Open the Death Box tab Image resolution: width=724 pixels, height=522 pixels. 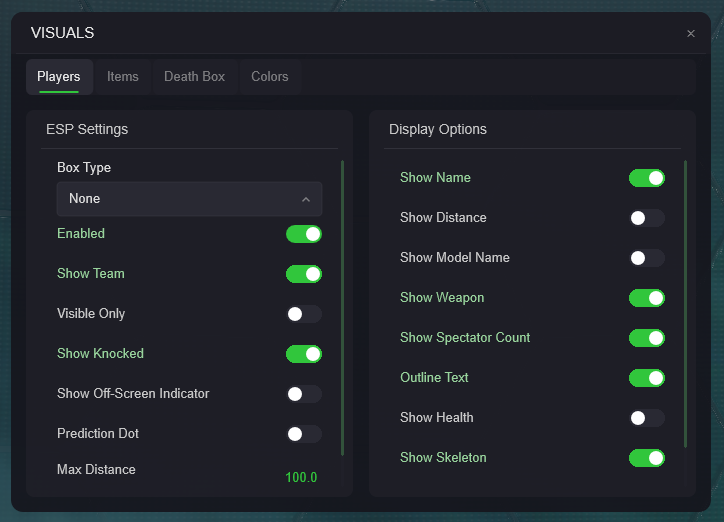point(194,77)
